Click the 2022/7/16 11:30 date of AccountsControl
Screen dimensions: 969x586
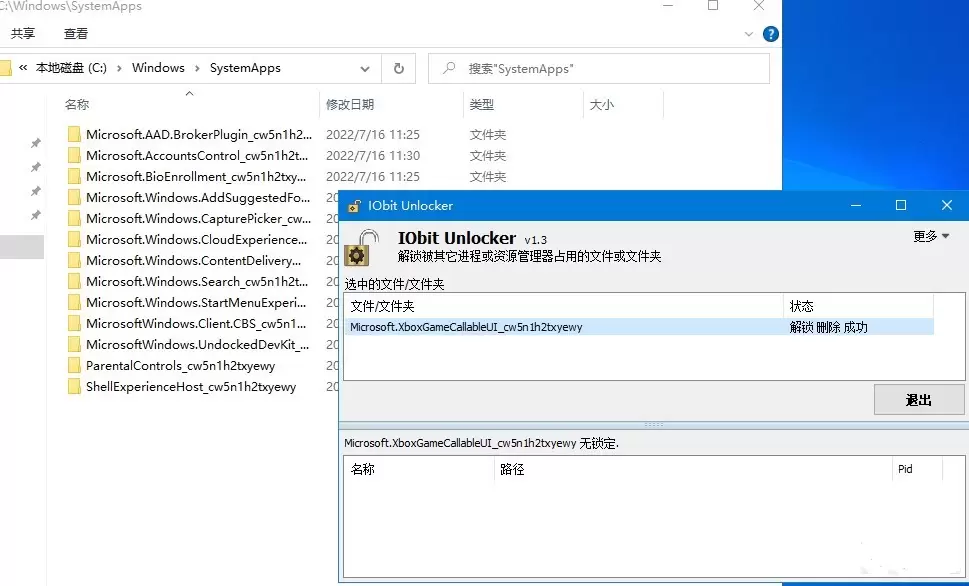pos(373,156)
